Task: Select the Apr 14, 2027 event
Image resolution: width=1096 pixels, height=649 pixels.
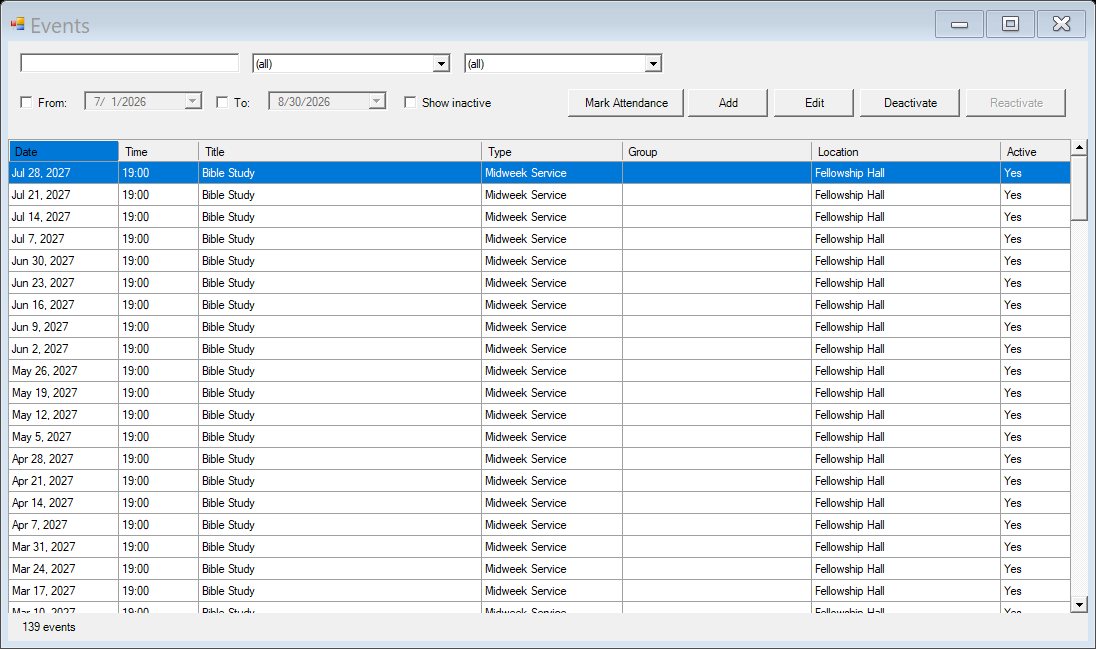Action: [x=539, y=504]
